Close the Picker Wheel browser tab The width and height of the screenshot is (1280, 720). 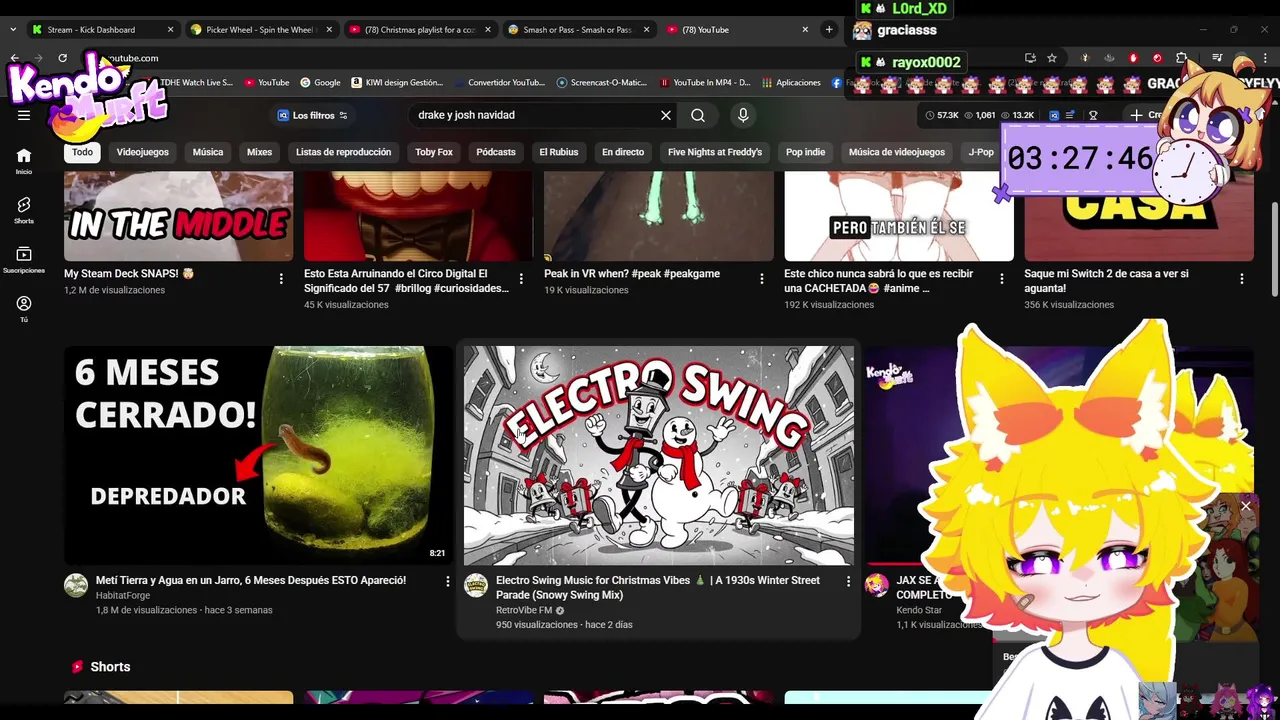pos(329,30)
